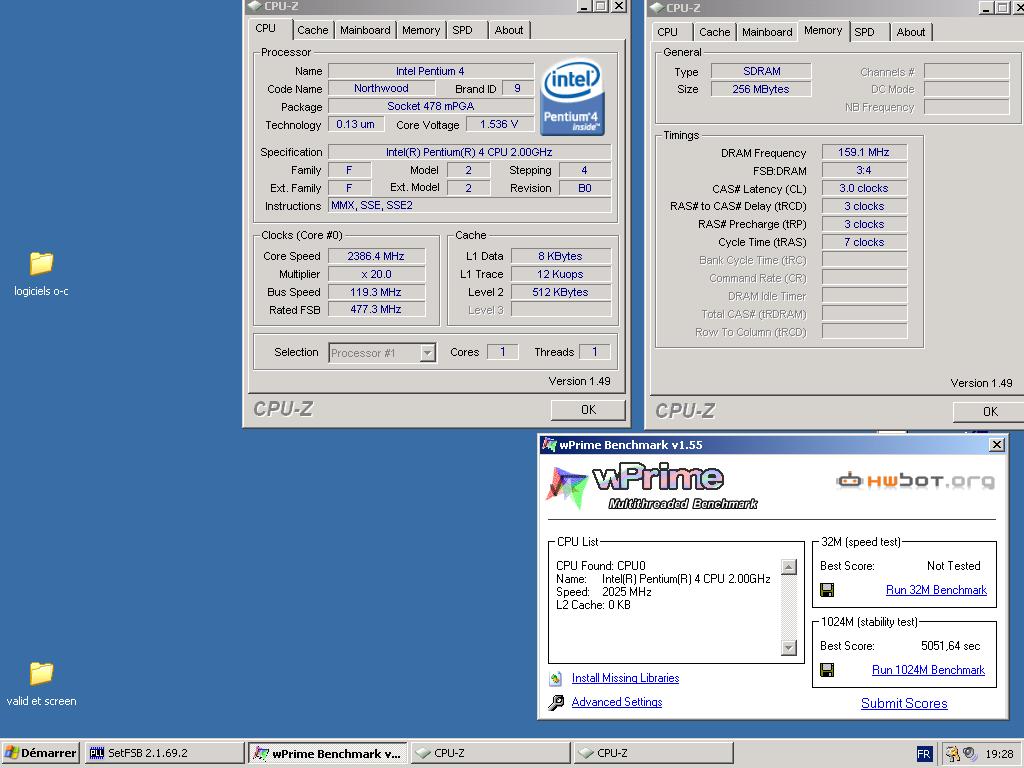
Task: Click CPU List scrollbar up arrow
Action: point(789,567)
